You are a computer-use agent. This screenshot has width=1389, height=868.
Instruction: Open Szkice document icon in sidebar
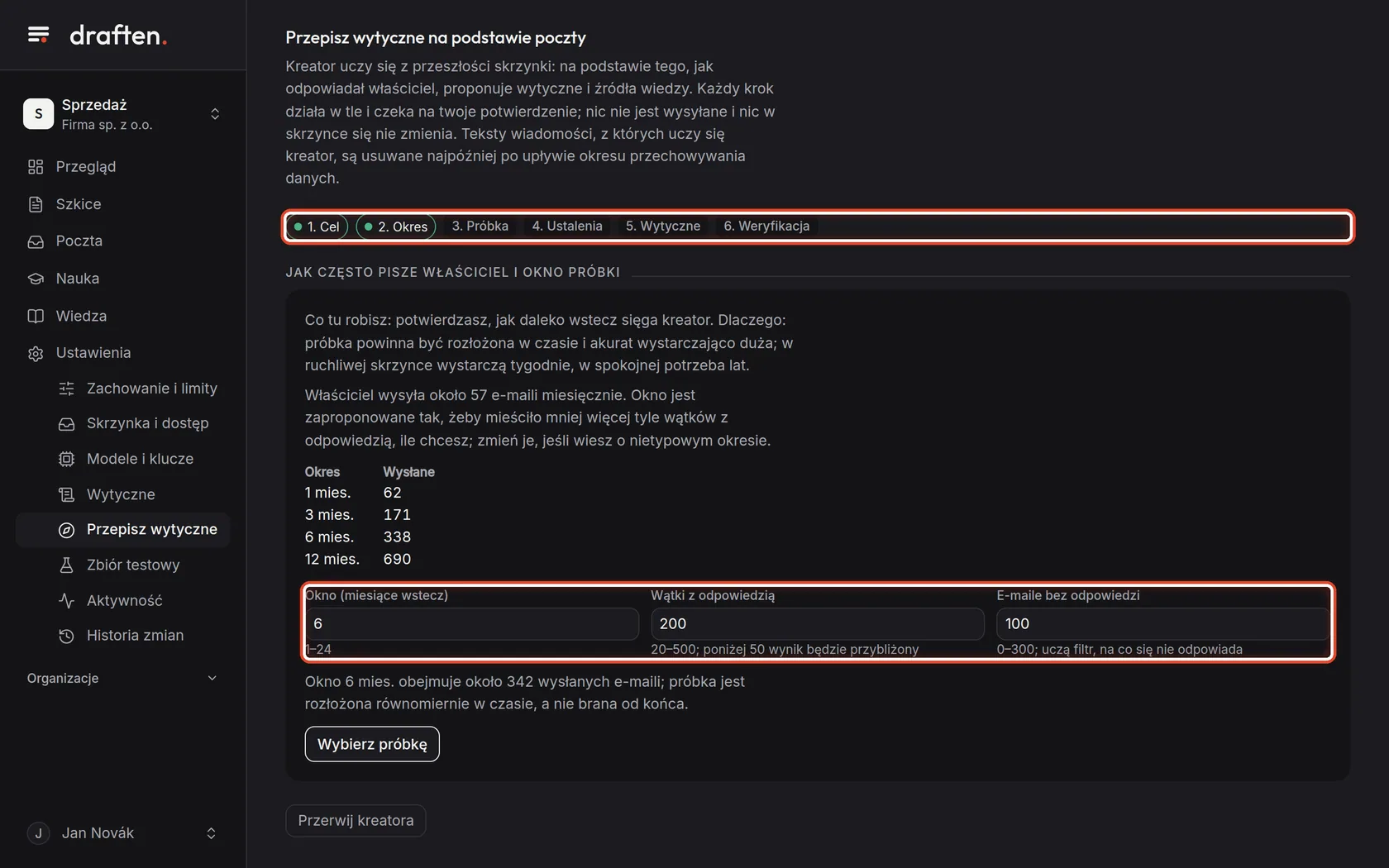36,204
